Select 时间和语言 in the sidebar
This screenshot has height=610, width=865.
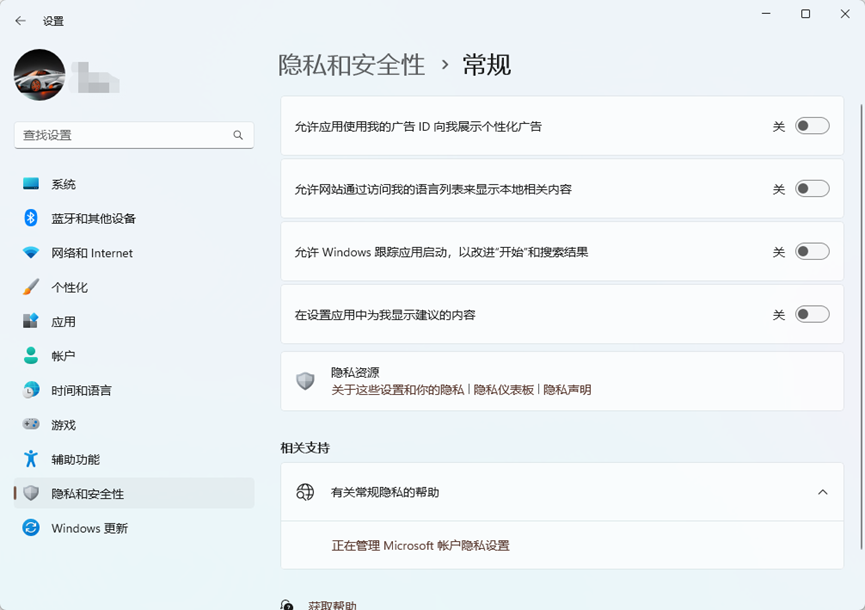point(81,391)
